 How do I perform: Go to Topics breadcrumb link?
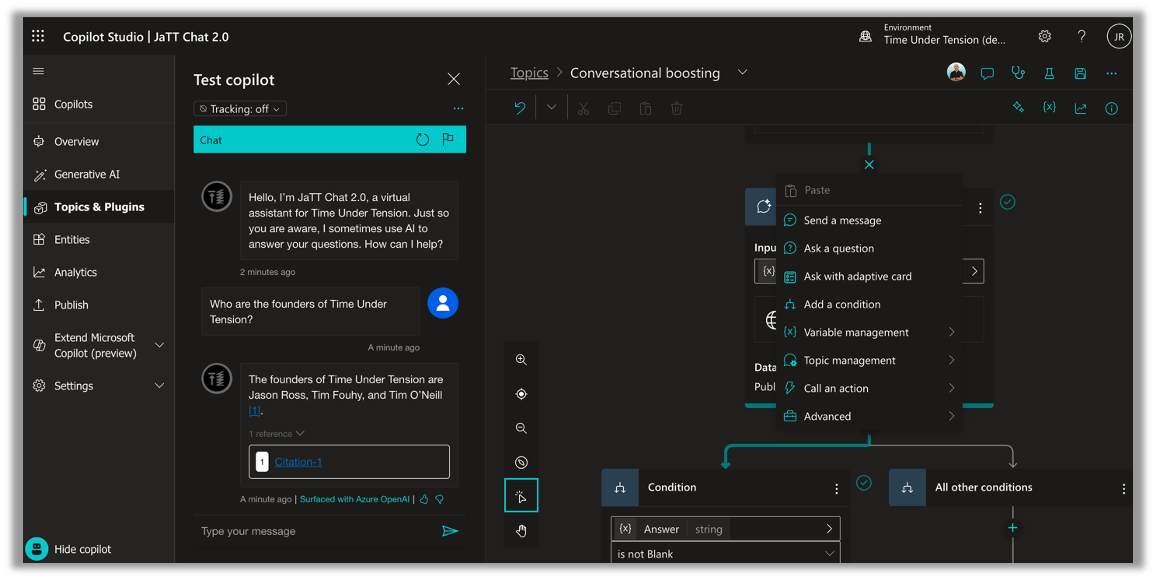529,72
